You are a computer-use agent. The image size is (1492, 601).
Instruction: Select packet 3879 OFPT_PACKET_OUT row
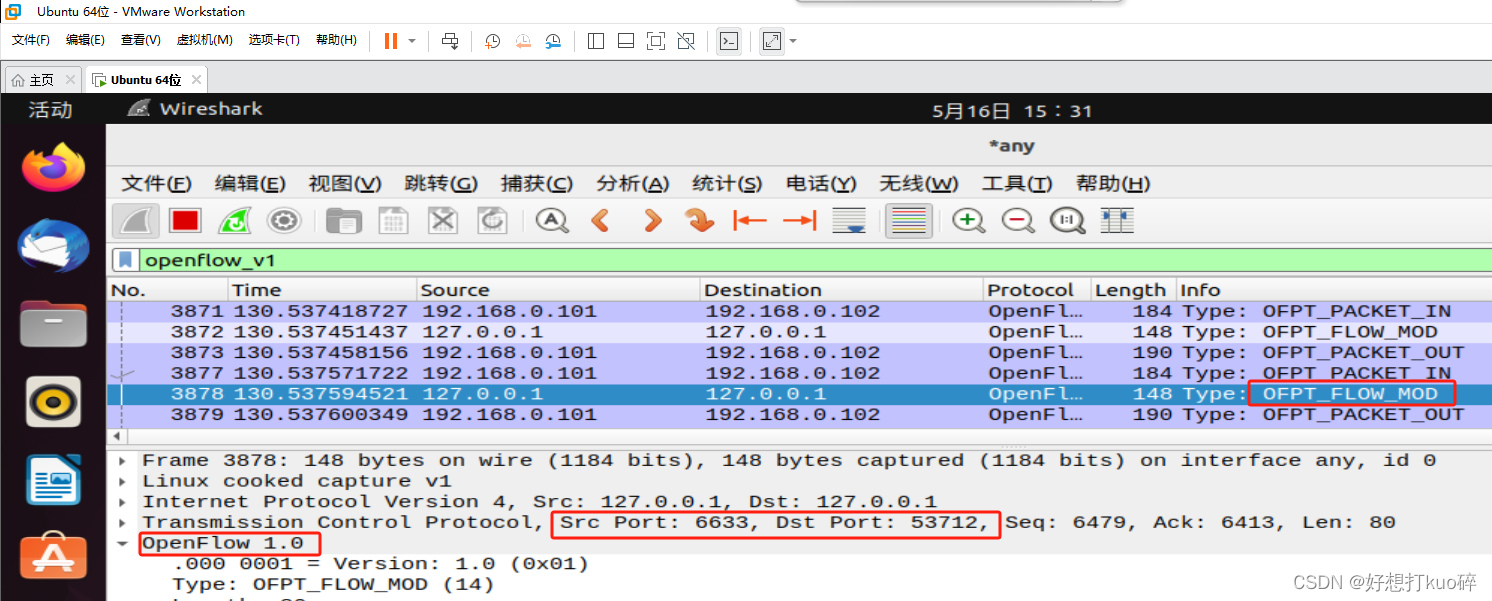tap(799, 414)
